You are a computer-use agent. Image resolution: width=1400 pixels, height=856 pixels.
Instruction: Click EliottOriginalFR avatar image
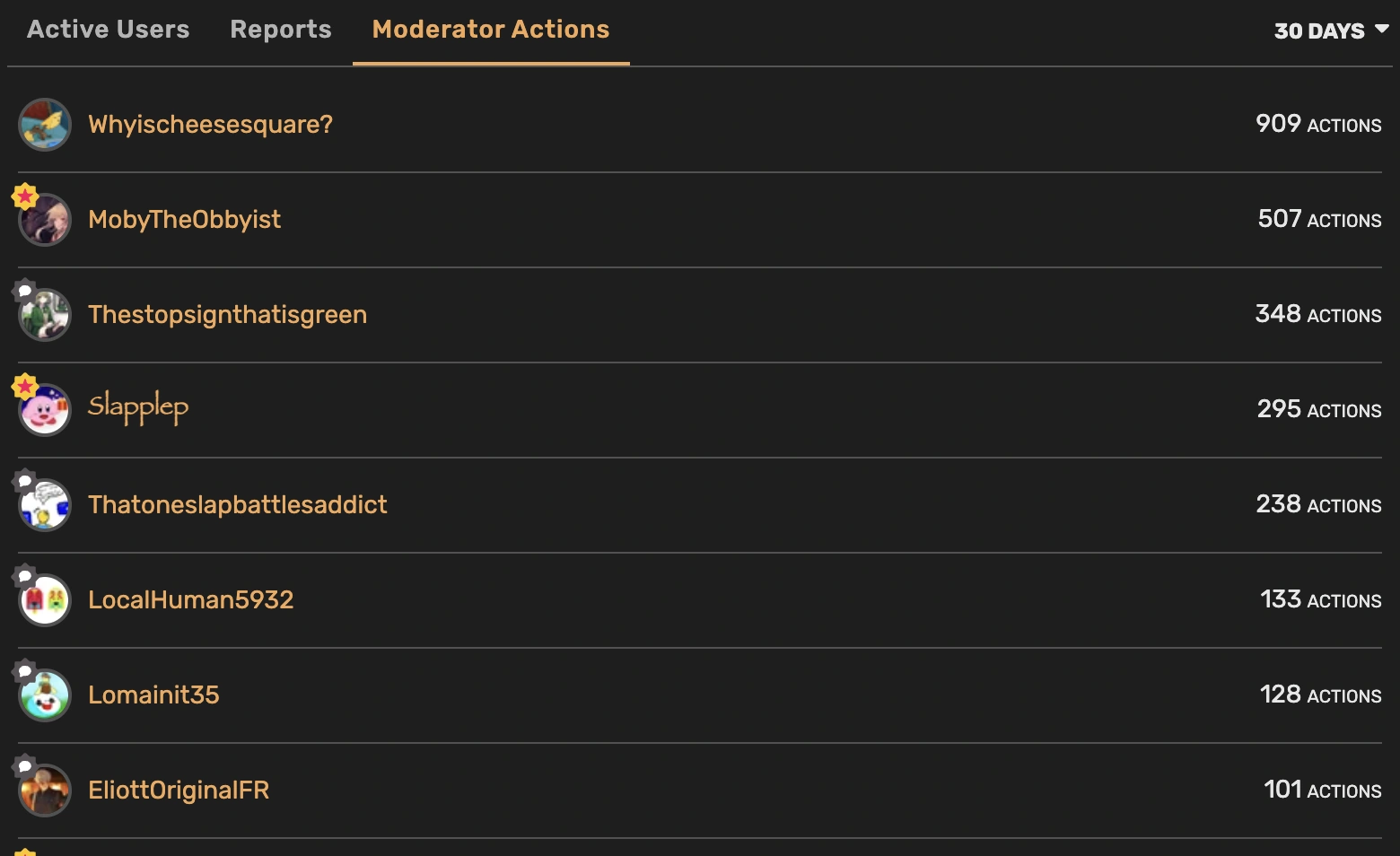point(45,790)
